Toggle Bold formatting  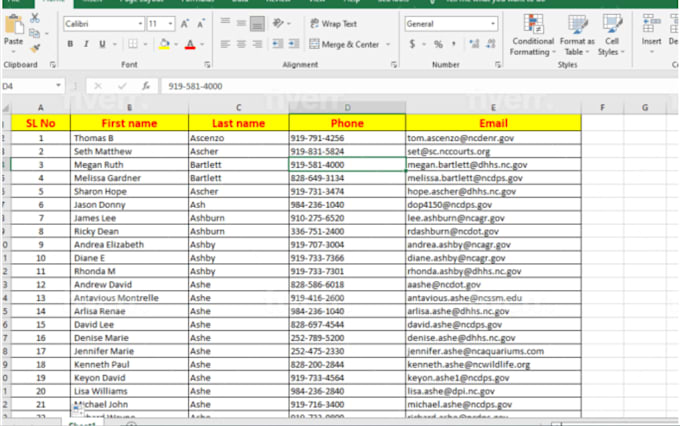(70, 44)
